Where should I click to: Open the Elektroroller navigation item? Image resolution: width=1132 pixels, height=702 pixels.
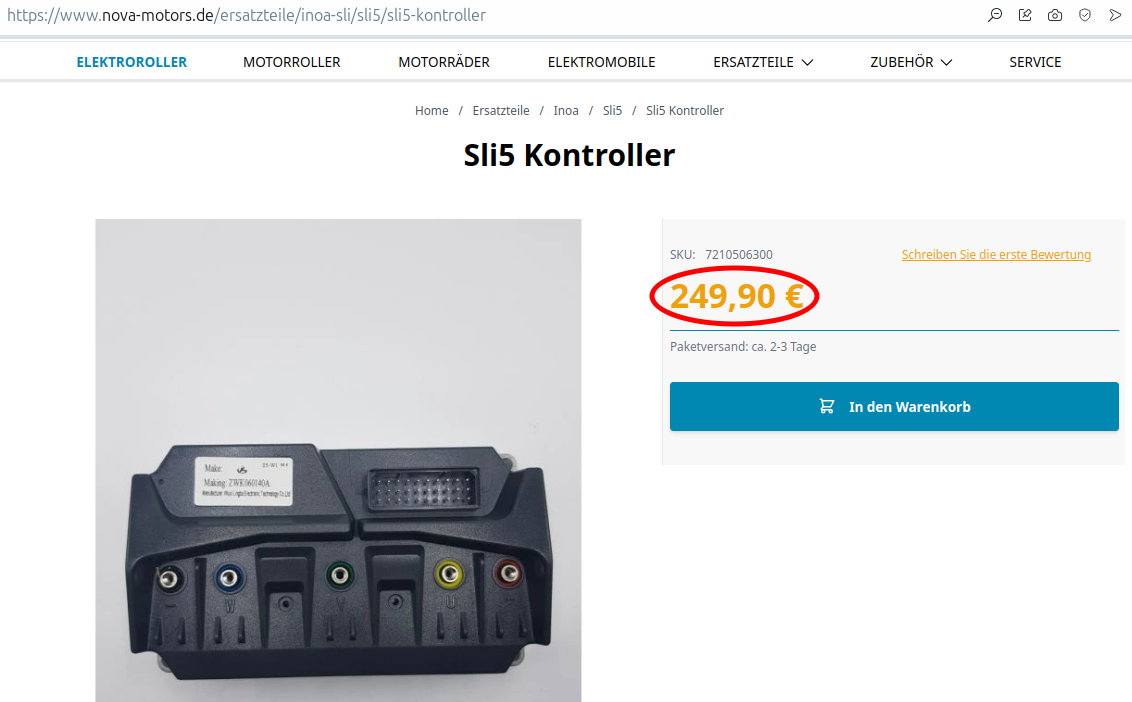click(131, 62)
